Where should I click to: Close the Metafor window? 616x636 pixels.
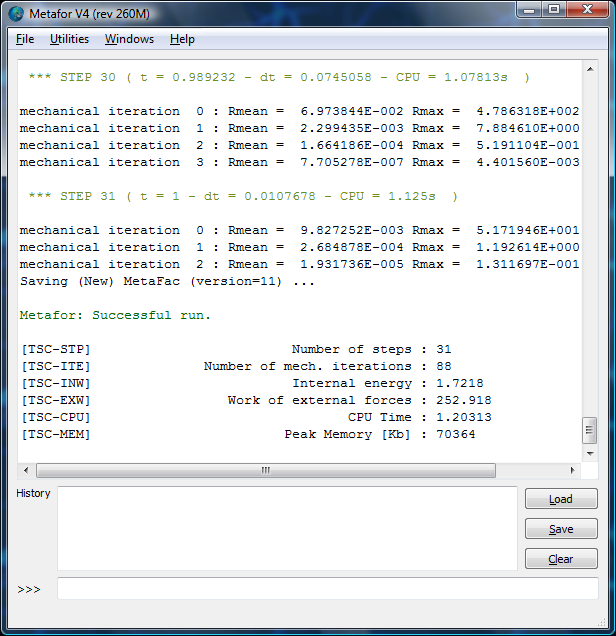click(x=587, y=10)
